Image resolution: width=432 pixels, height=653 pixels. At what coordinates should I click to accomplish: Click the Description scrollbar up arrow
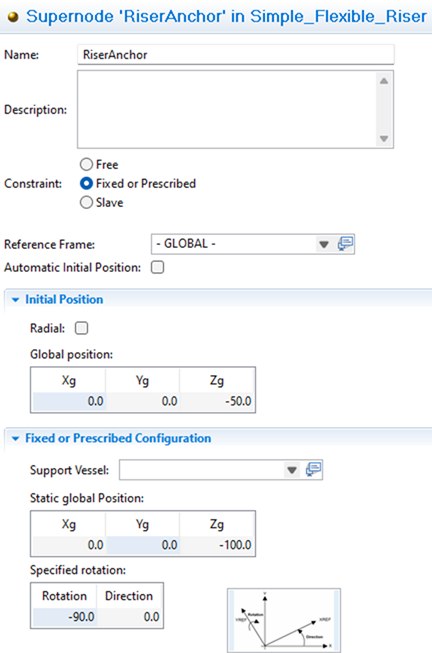tap(384, 80)
